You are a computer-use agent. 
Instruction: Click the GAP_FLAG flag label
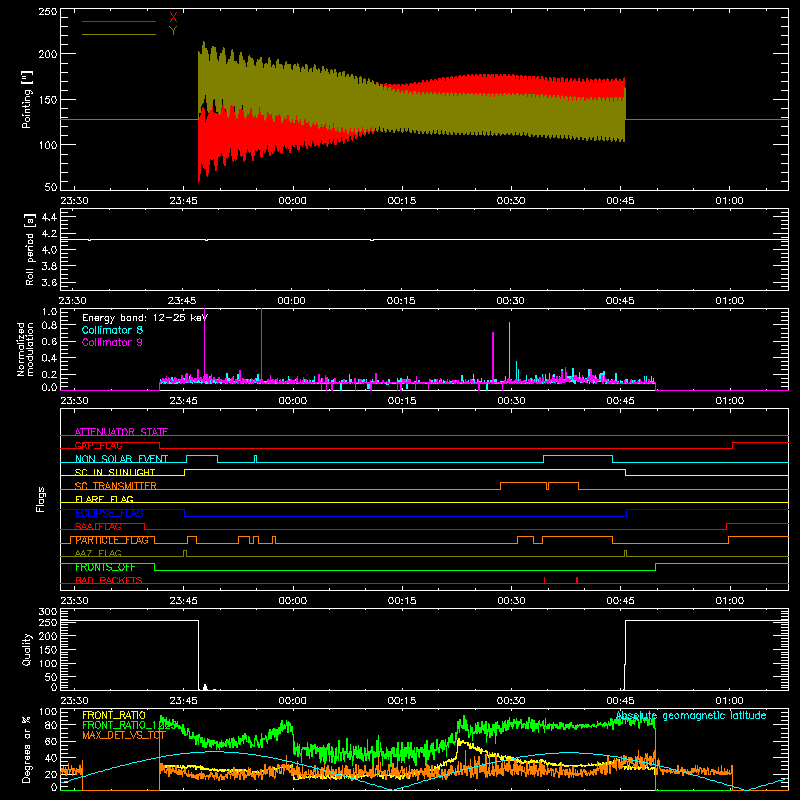(98, 445)
